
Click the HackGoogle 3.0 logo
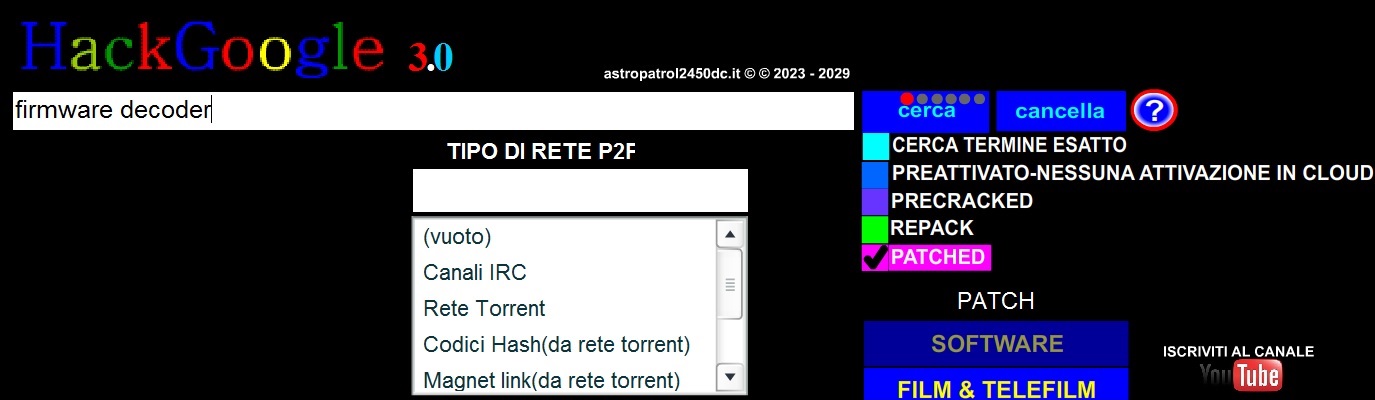tap(236, 46)
